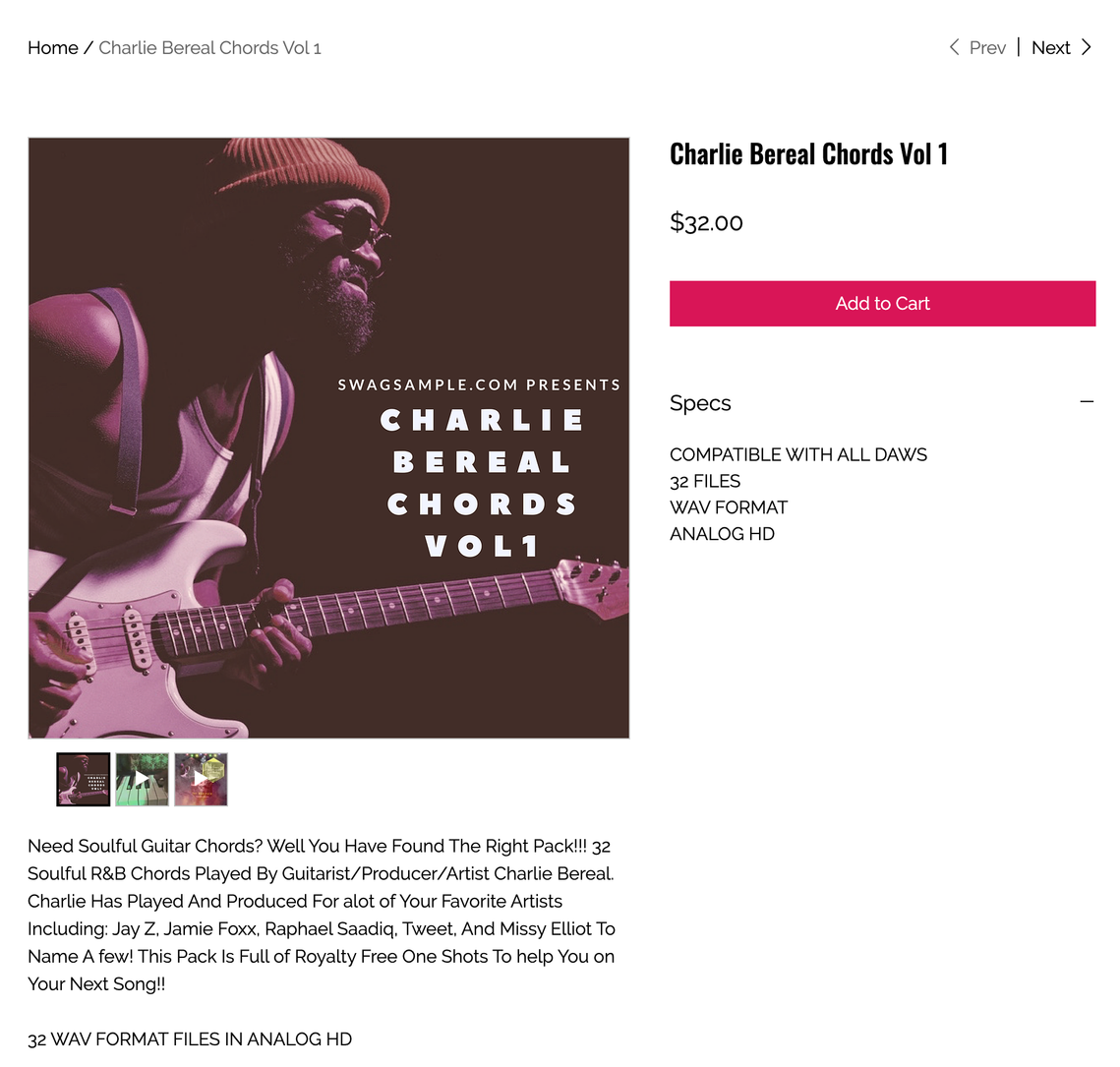
Task: Click the COMPATIBLE WITH ALL DAWS spec line
Action: (x=797, y=455)
